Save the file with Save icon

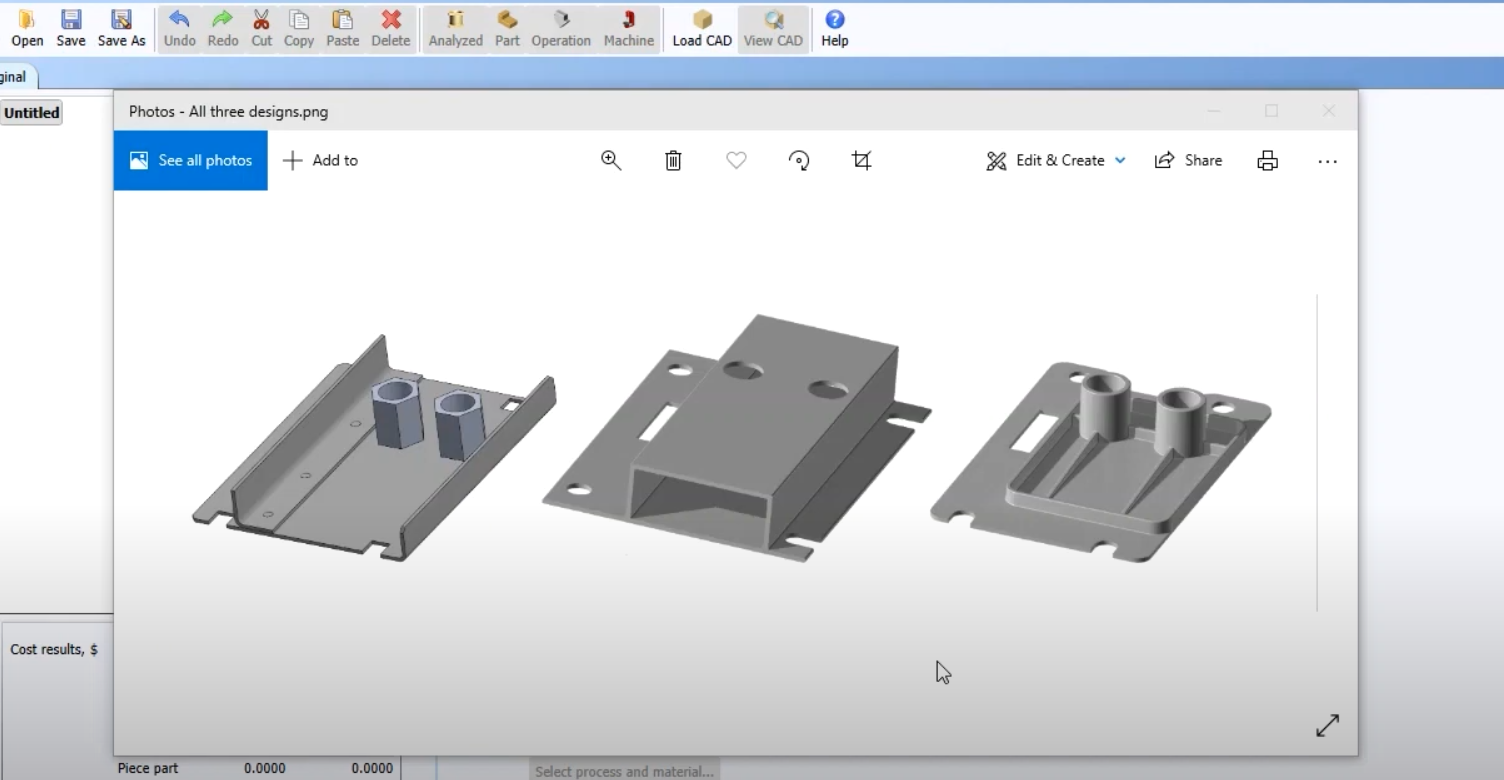point(71,28)
